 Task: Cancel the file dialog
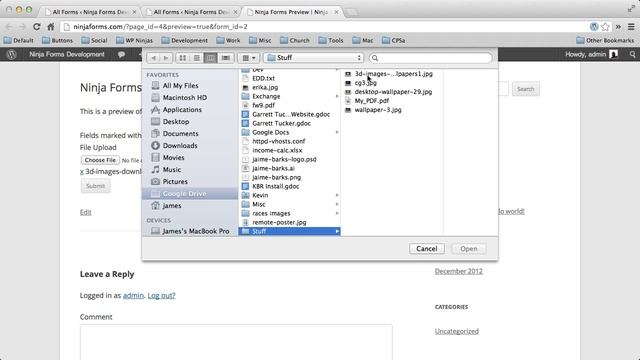coord(427,249)
